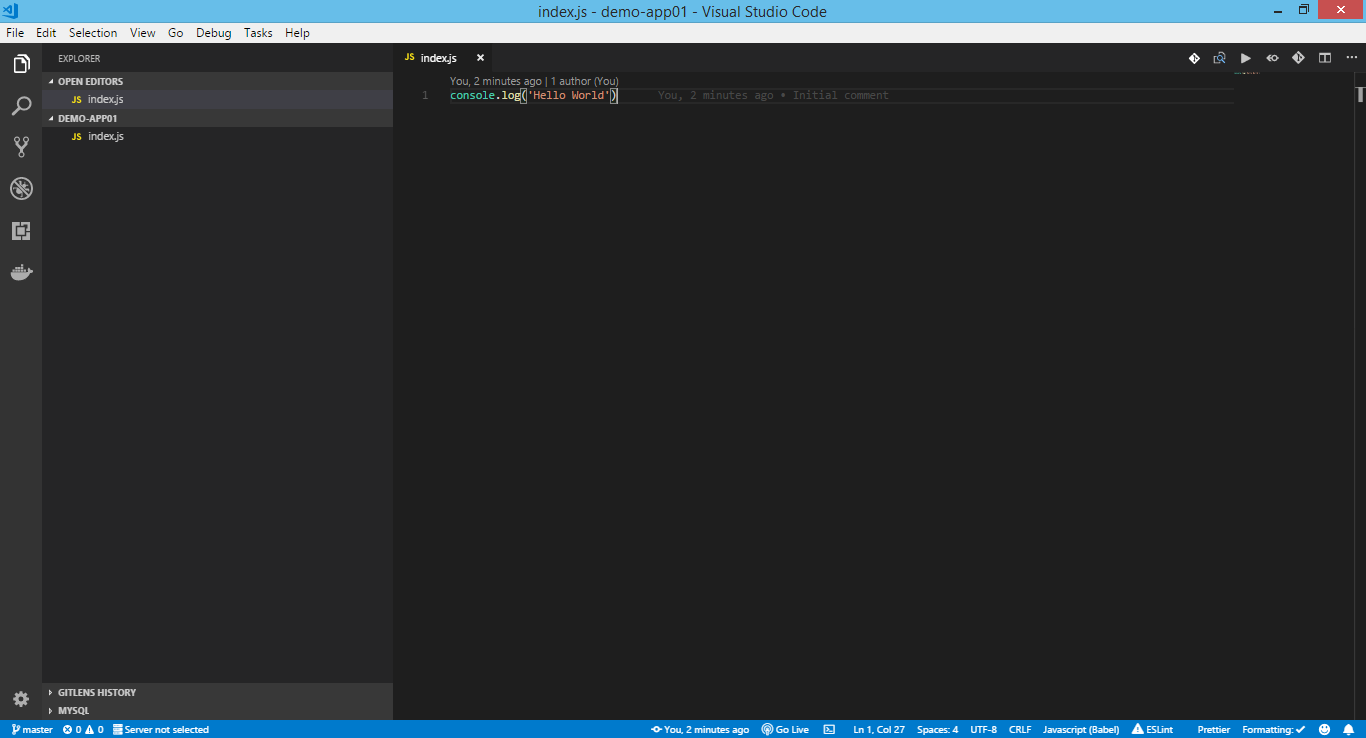Open the Search view in the sidebar
This screenshot has height=738, width=1366.
click(x=22, y=105)
